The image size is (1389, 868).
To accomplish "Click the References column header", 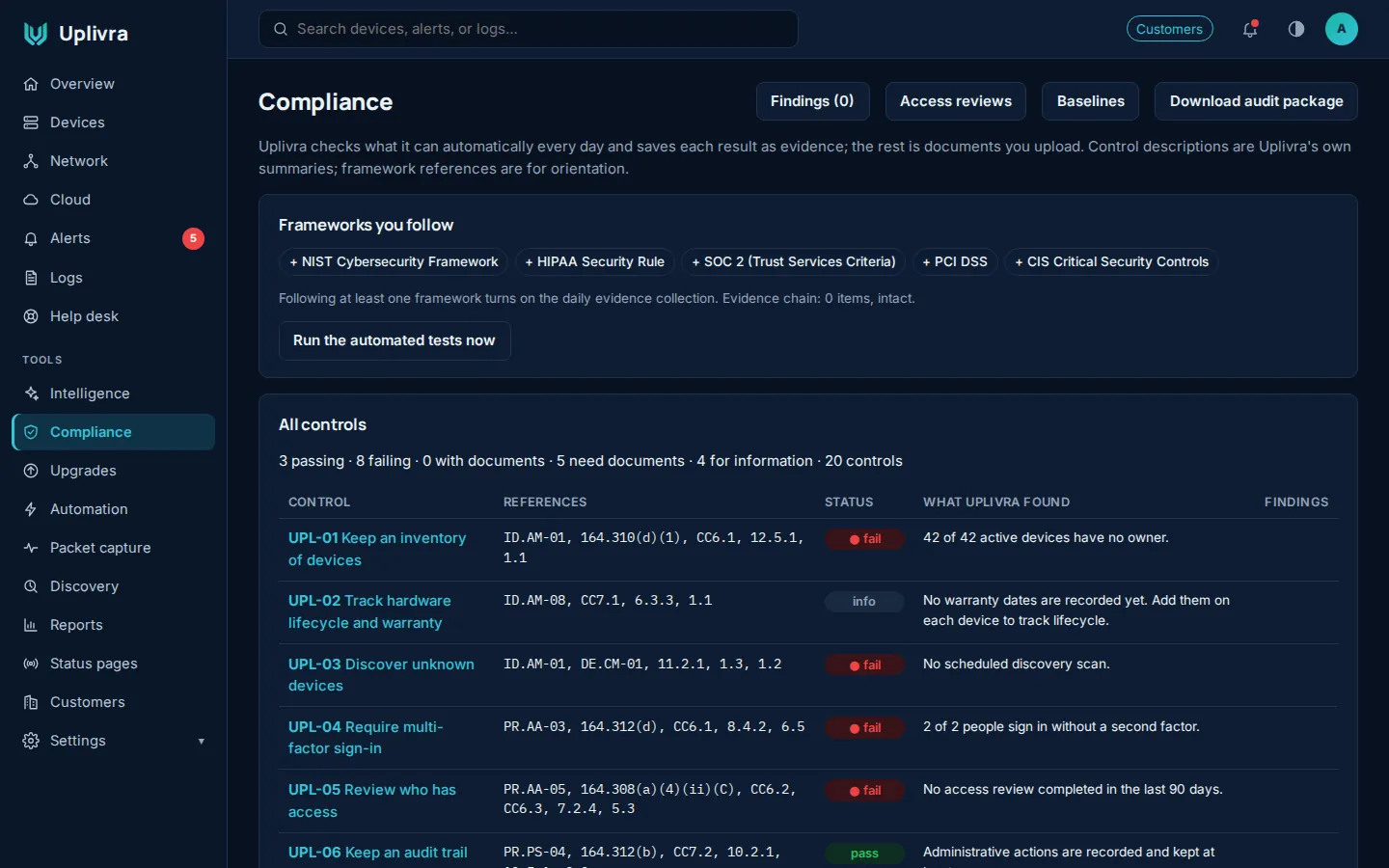I will 545,502.
